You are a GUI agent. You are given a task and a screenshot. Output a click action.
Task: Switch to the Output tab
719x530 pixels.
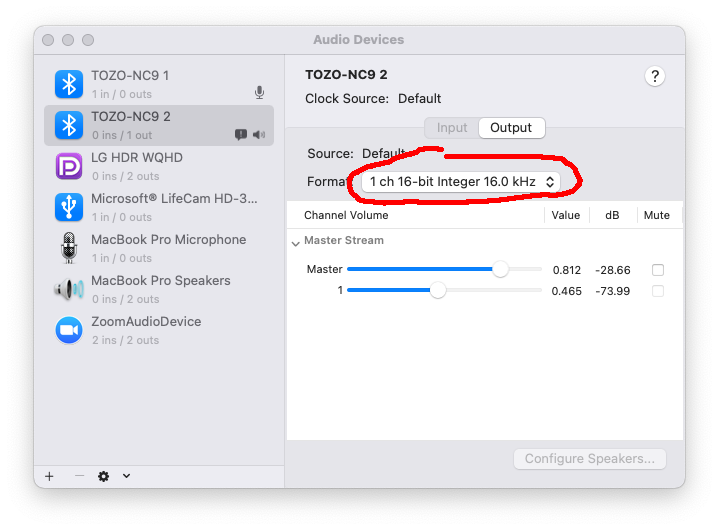click(510, 128)
